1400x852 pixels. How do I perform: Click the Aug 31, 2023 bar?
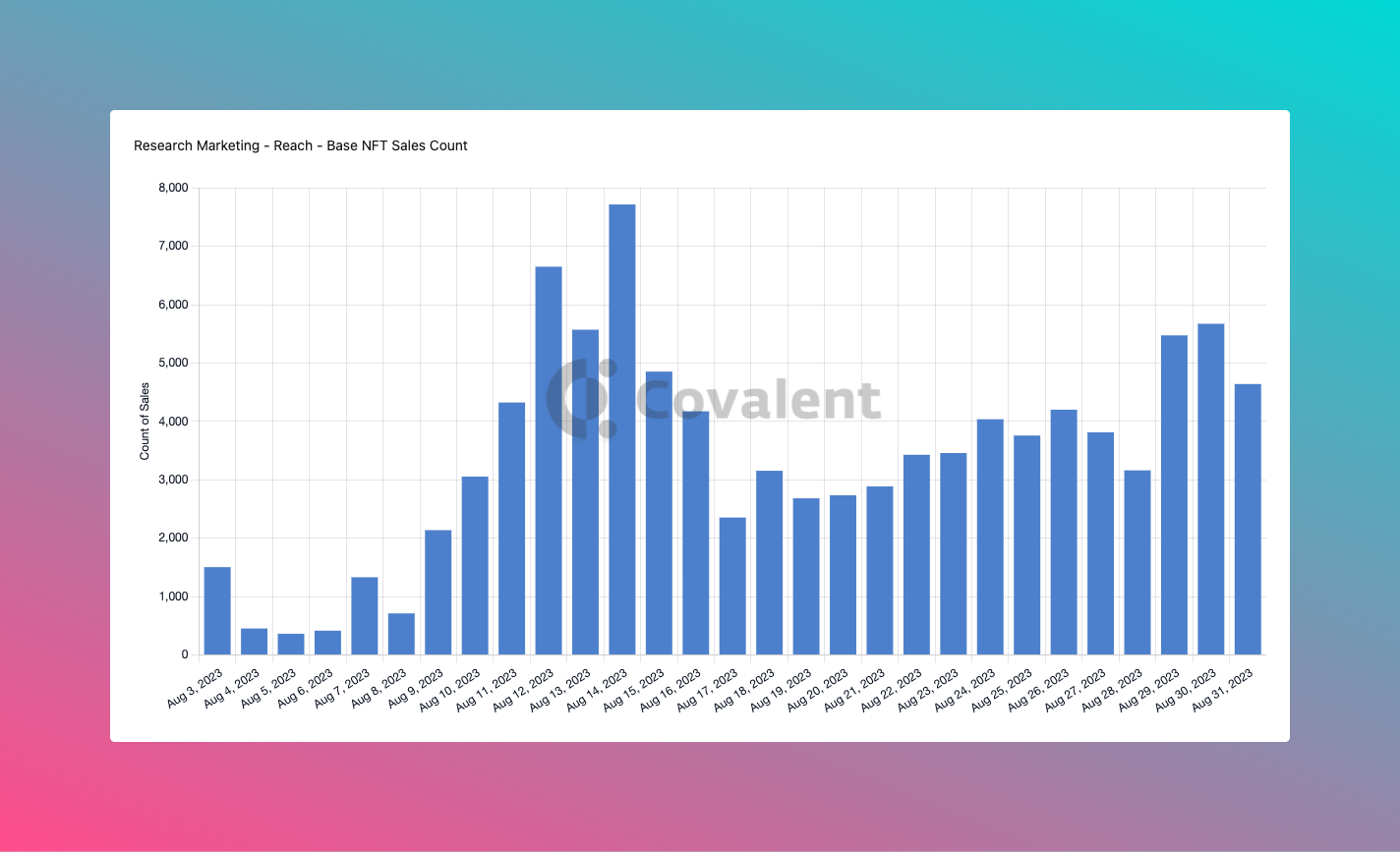(1248, 519)
